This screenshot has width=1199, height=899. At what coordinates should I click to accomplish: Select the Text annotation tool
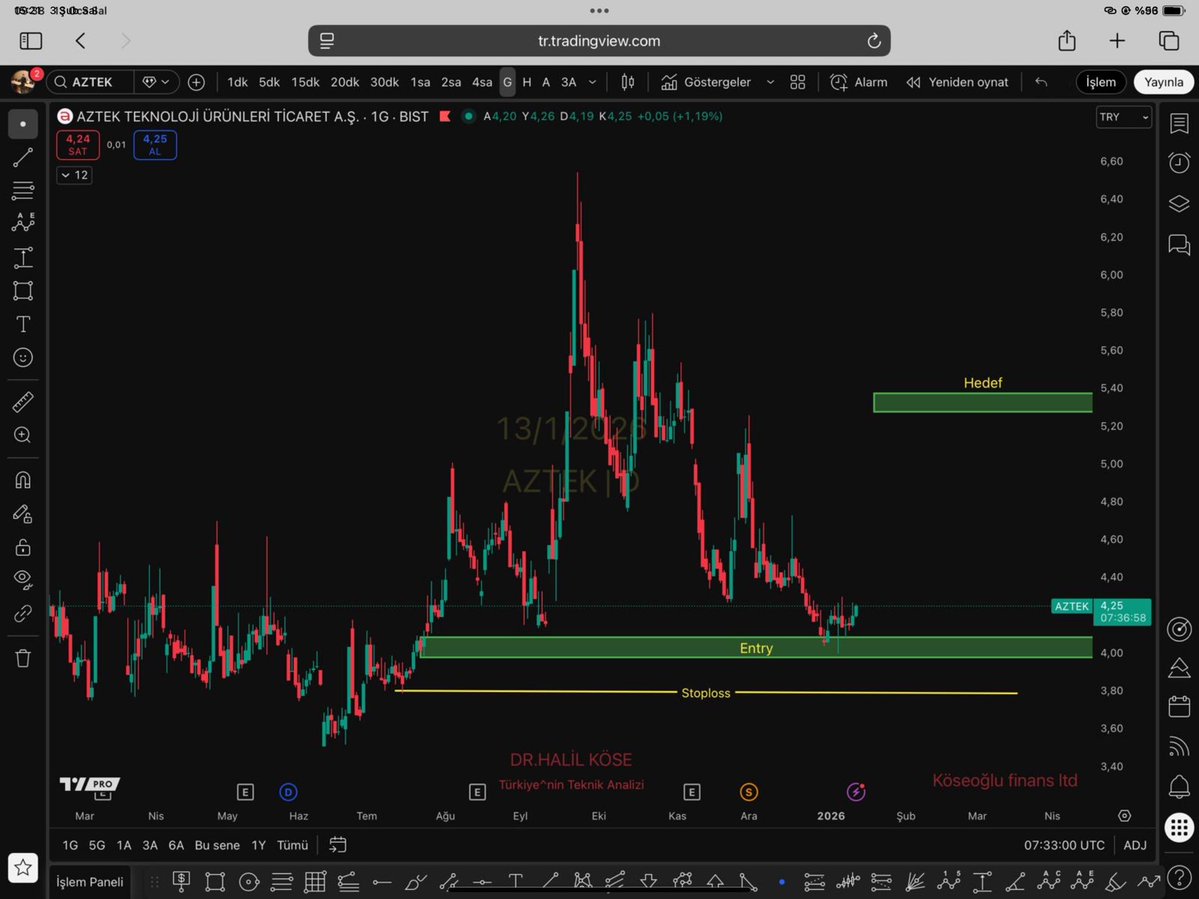23,324
